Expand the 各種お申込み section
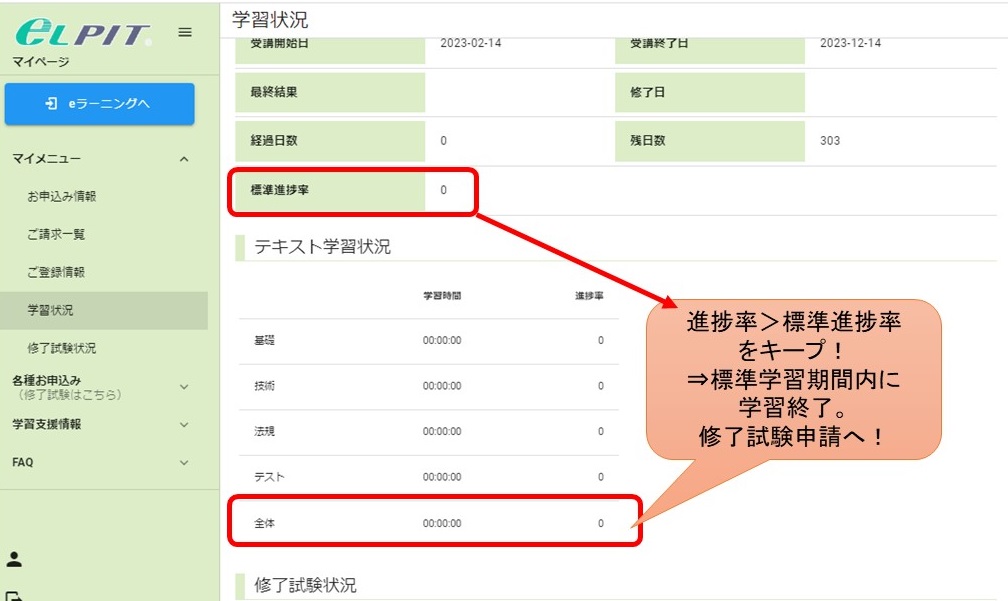 (x=183, y=386)
